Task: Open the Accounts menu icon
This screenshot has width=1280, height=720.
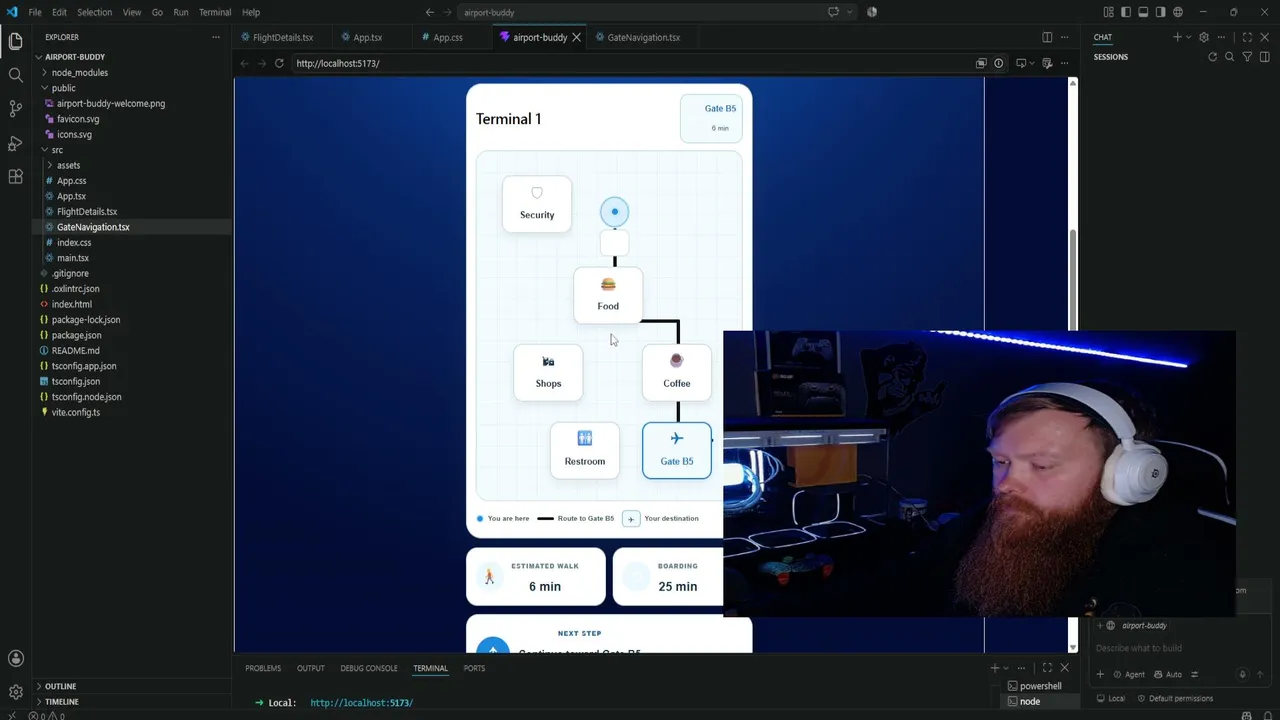Action: click(x=15, y=658)
